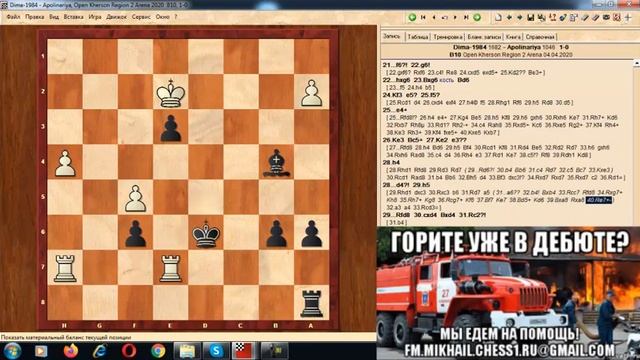Click the document copy toolbar icon
The width and height of the screenshot is (640, 360).
tap(574, 17)
